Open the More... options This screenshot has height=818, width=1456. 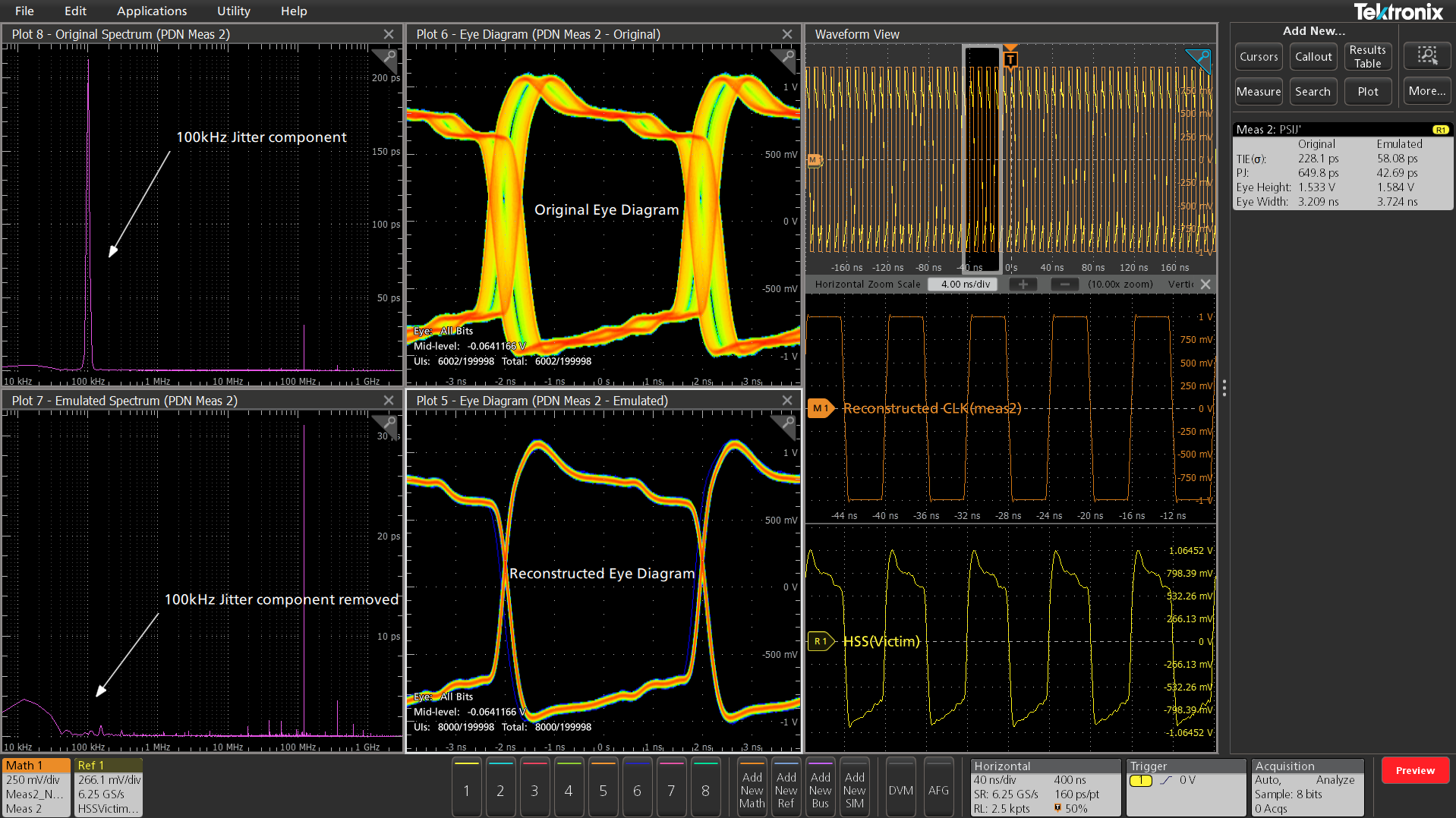pos(1427,91)
